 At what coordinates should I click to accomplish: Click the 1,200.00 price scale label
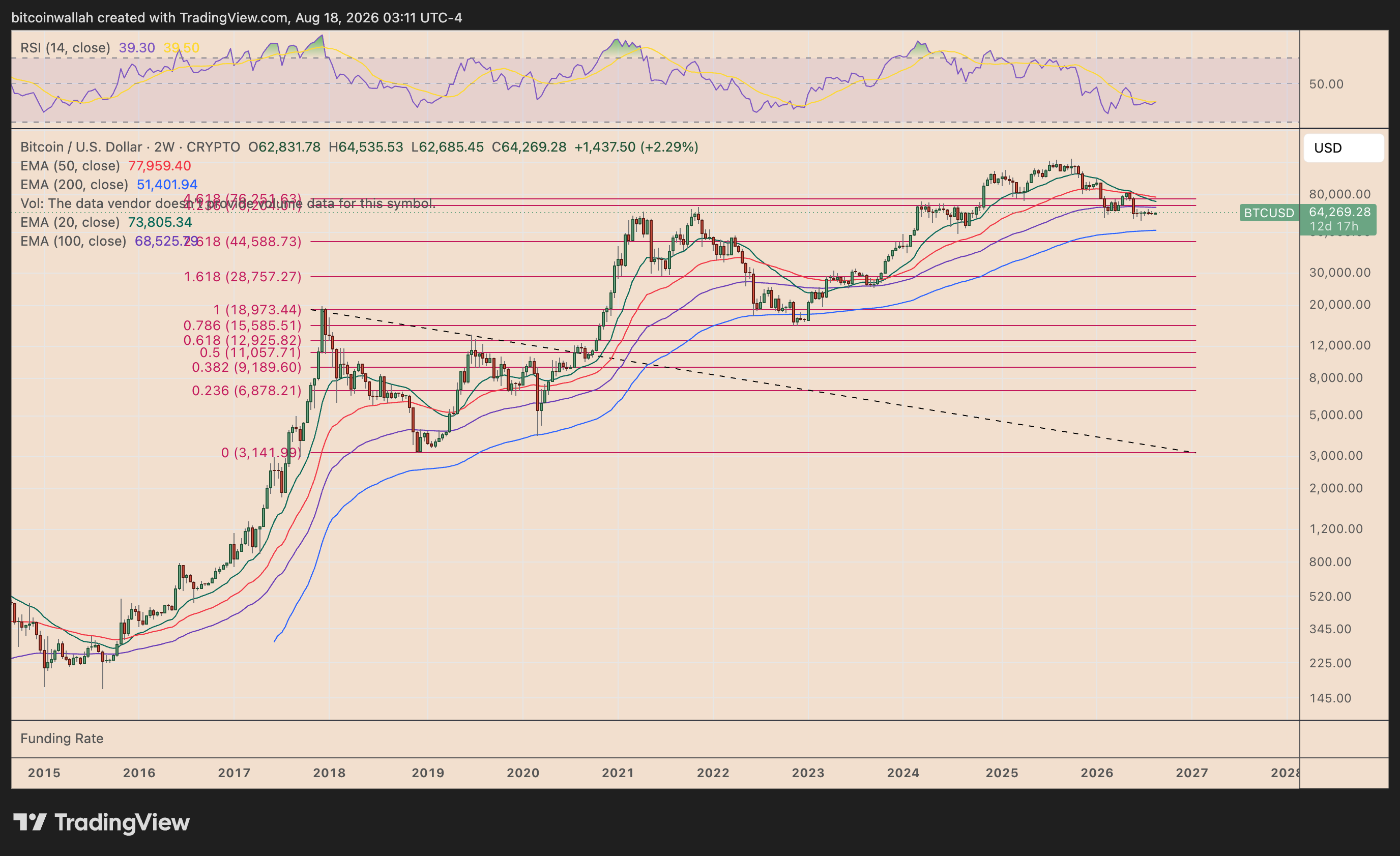click(x=1336, y=529)
